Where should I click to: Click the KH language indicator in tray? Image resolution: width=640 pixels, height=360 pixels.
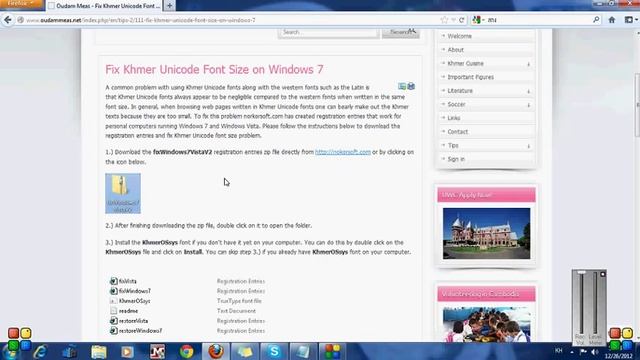[558, 351]
